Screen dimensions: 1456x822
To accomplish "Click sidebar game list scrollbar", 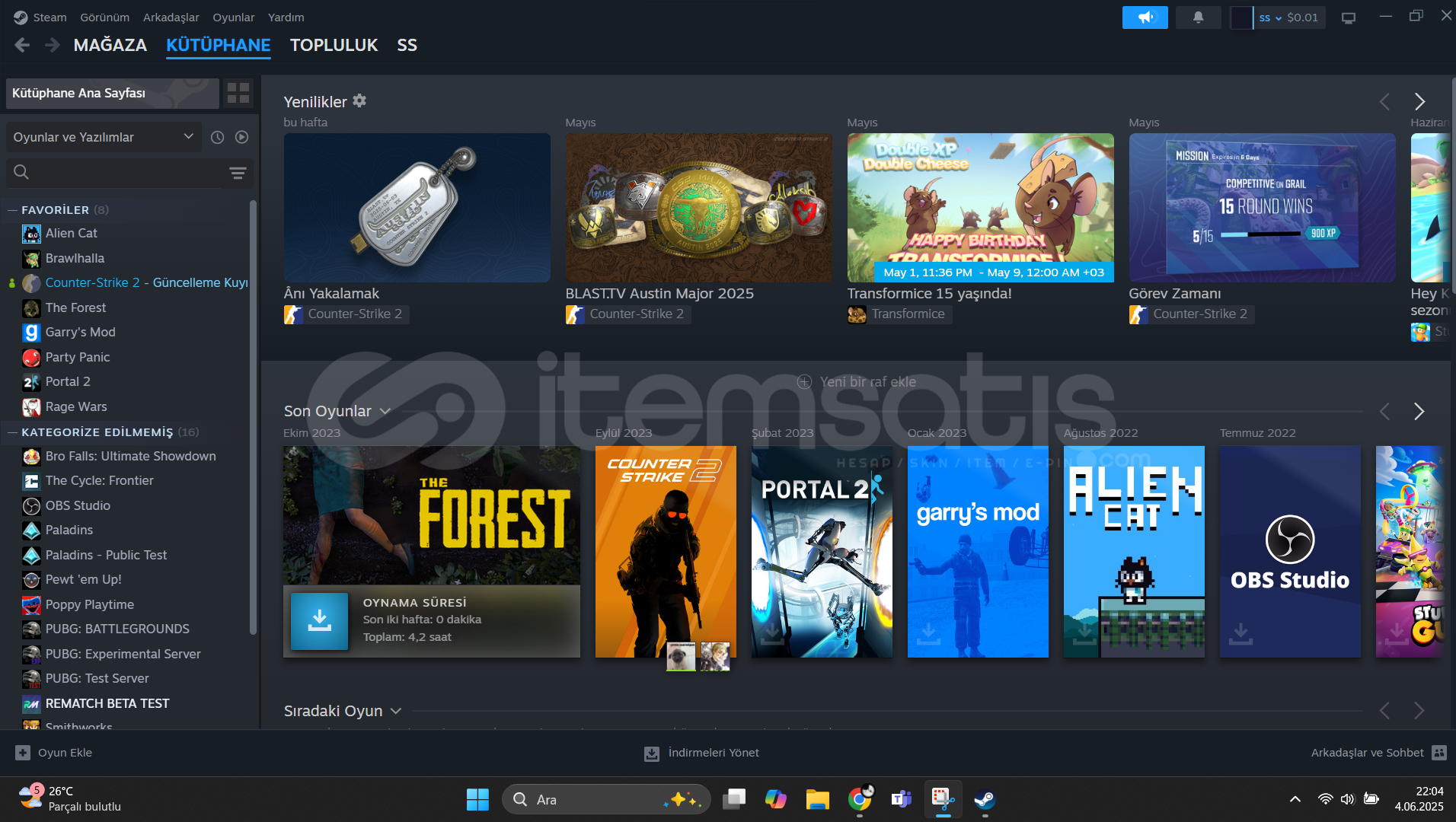I will [253, 417].
